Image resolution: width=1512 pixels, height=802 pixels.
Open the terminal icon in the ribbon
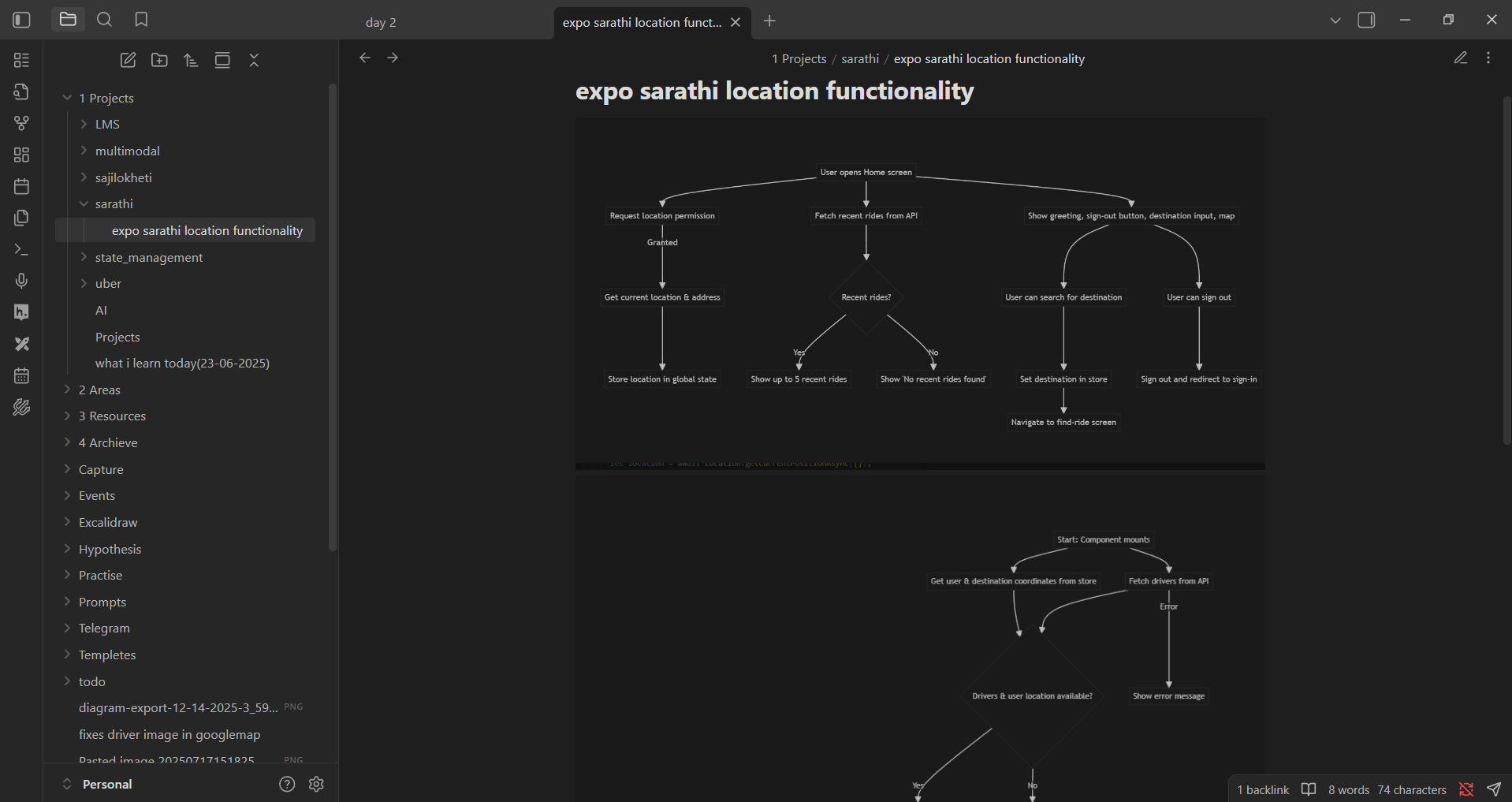tap(21, 249)
